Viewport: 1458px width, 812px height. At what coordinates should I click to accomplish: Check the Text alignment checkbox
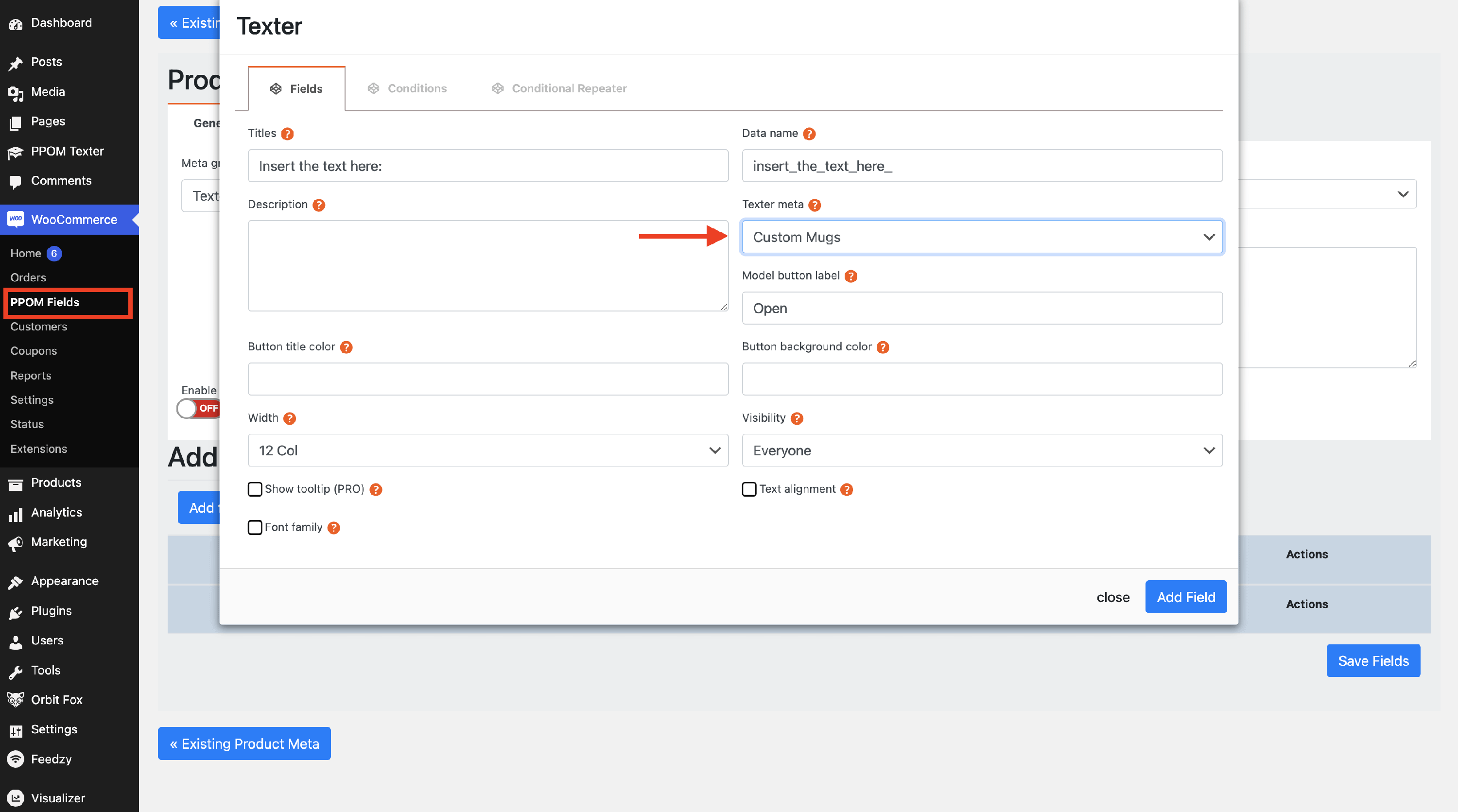pyautogui.click(x=749, y=489)
